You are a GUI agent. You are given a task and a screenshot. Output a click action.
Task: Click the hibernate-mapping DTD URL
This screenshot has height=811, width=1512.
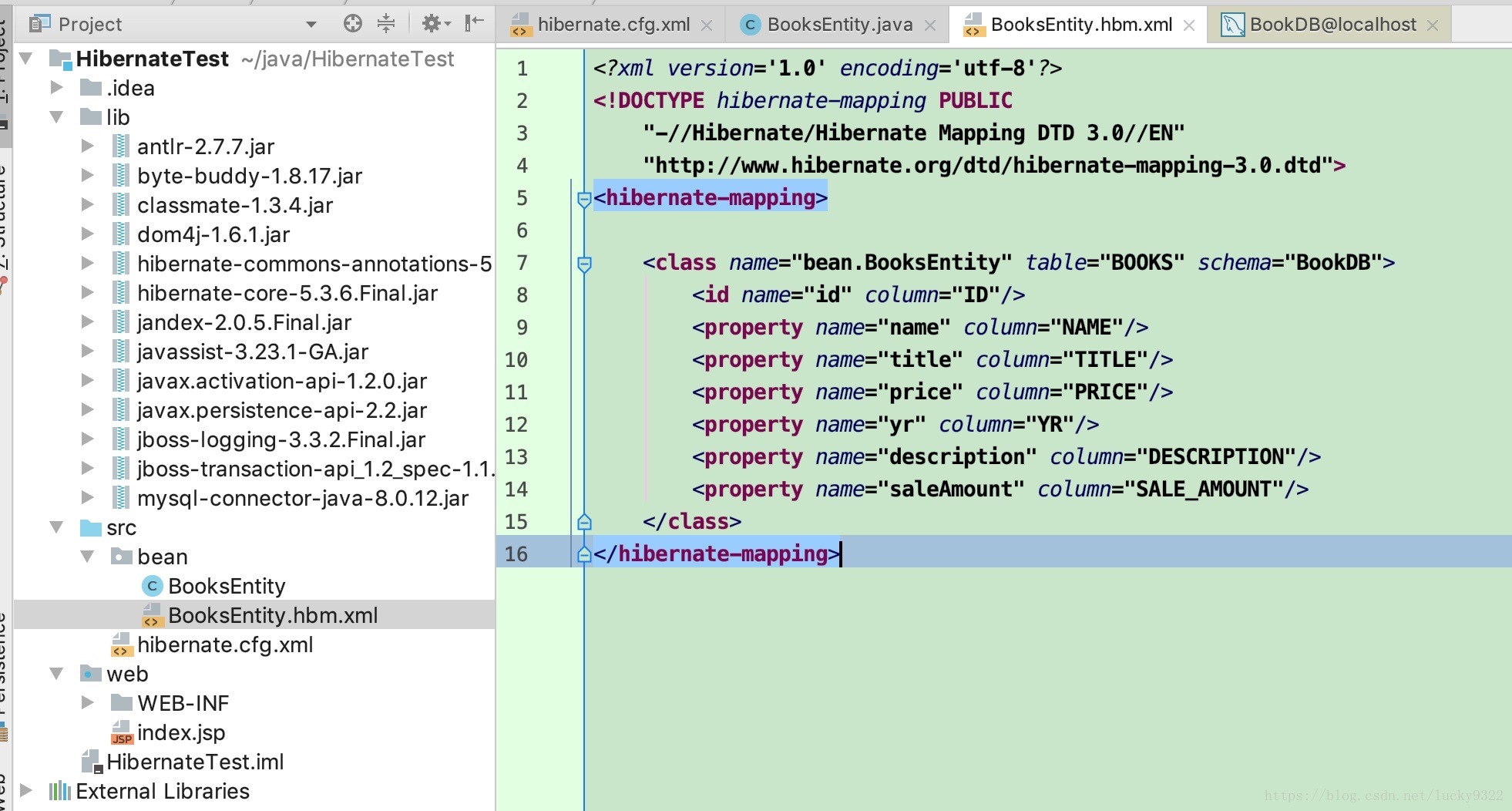[988, 165]
